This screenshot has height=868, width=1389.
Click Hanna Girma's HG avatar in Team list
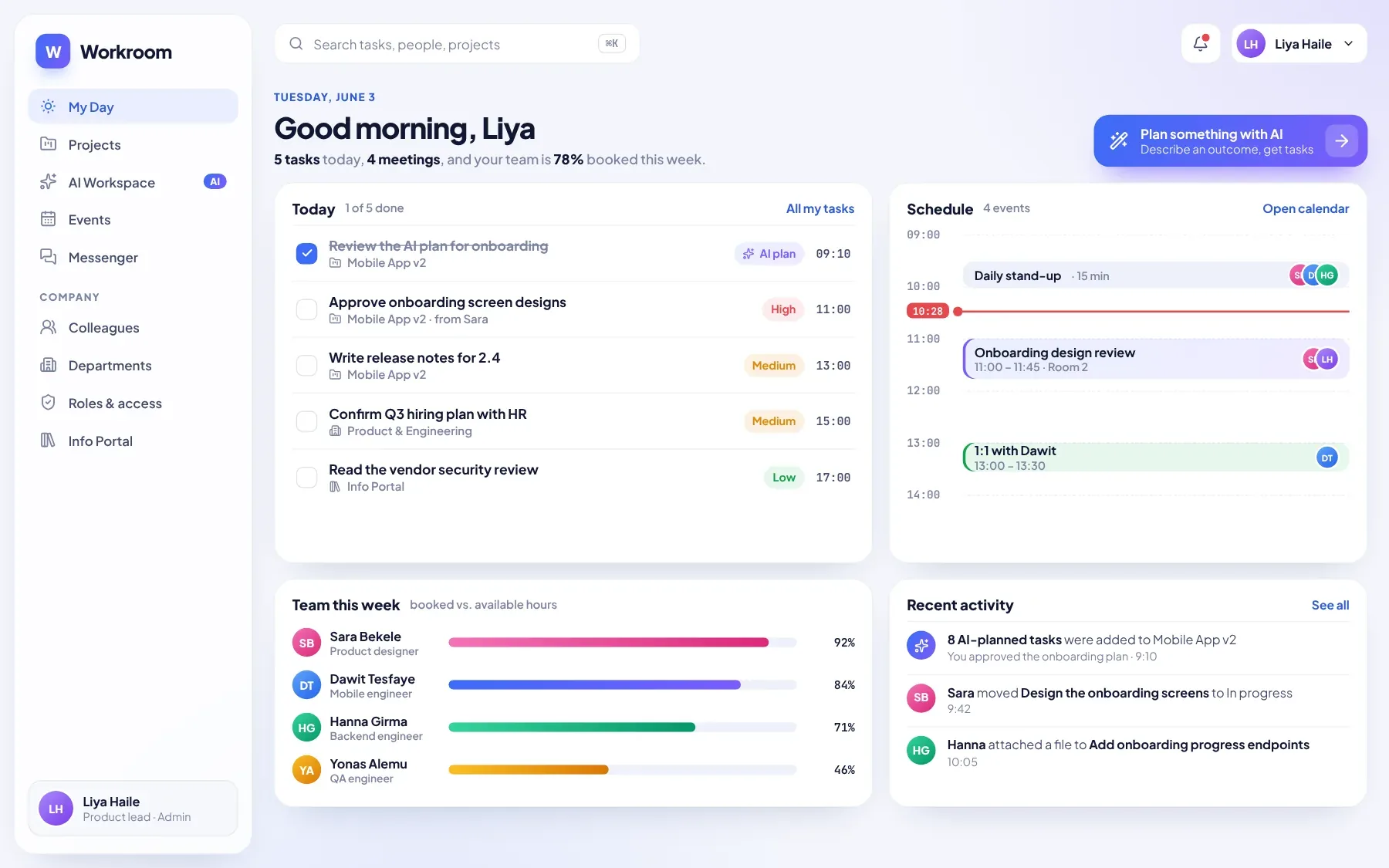[x=306, y=728]
